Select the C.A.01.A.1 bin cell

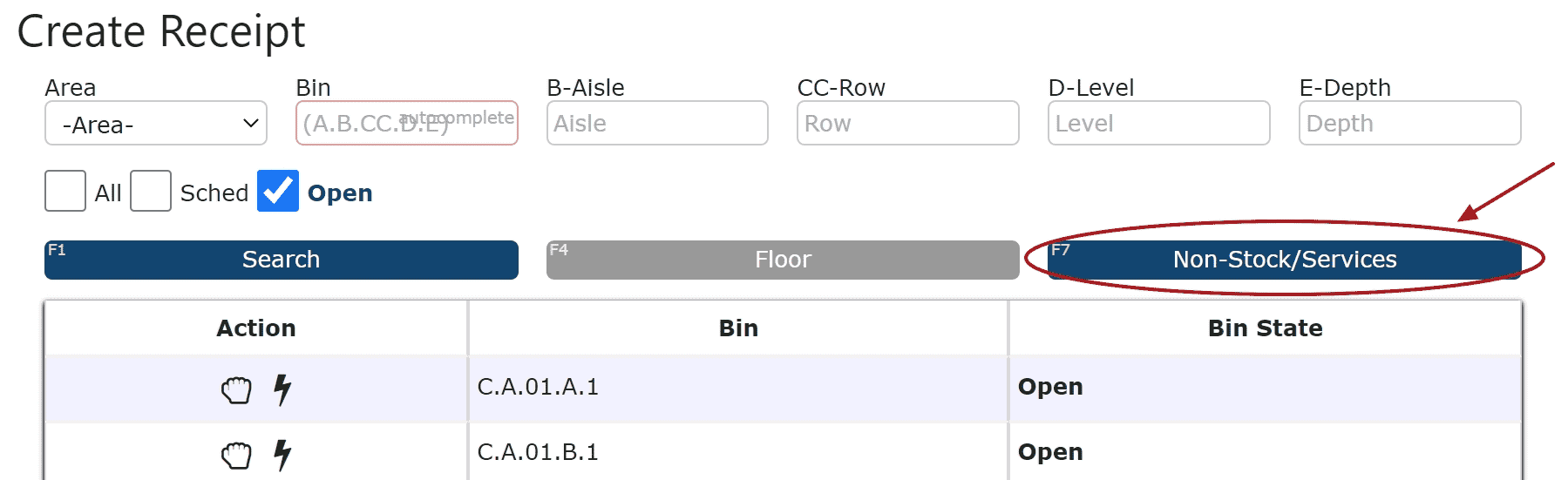[x=738, y=387]
